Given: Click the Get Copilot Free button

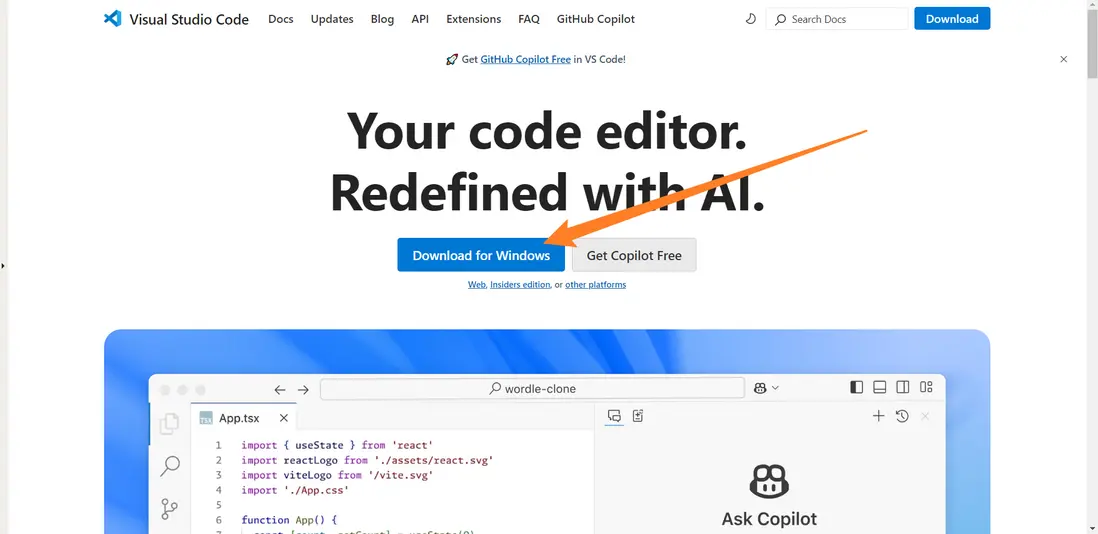Looking at the screenshot, I should click(634, 255).
